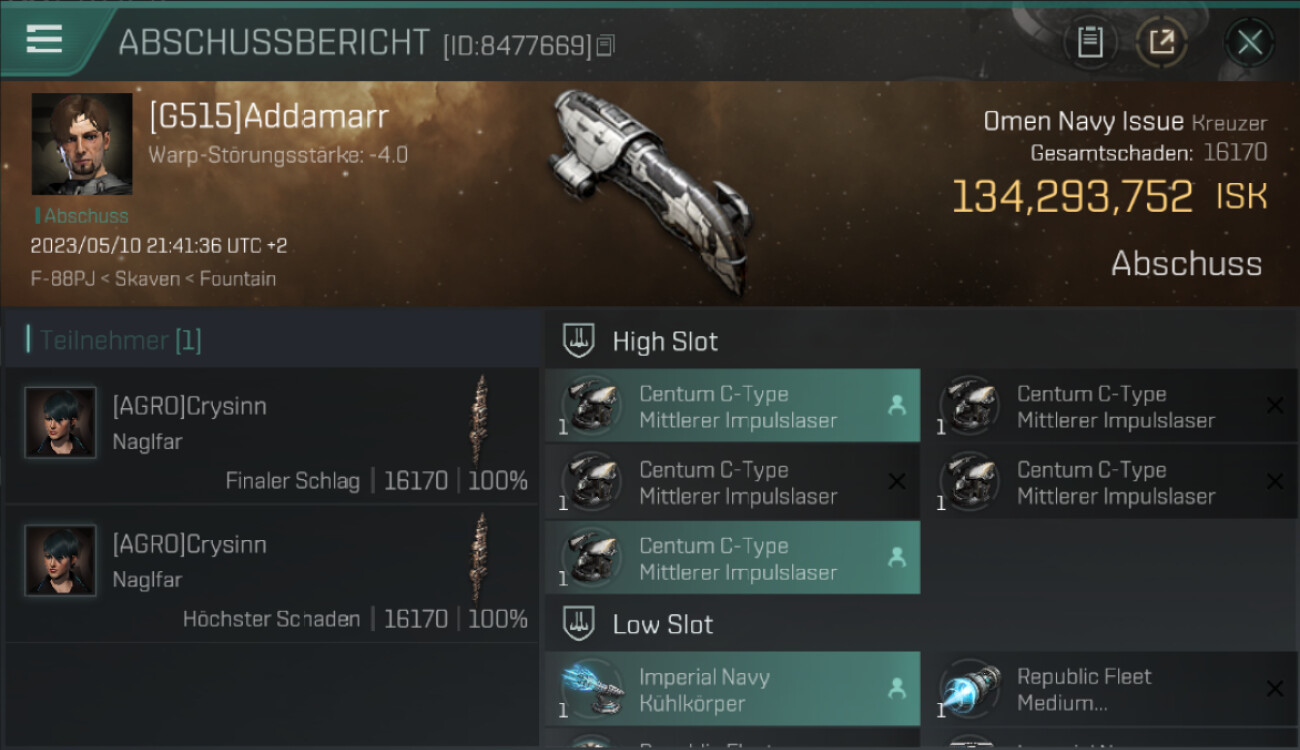Image resolution: width=1300 pixels, height=750 pixels.
Task: Click the Fountain region link
Action: click(238, 278)
